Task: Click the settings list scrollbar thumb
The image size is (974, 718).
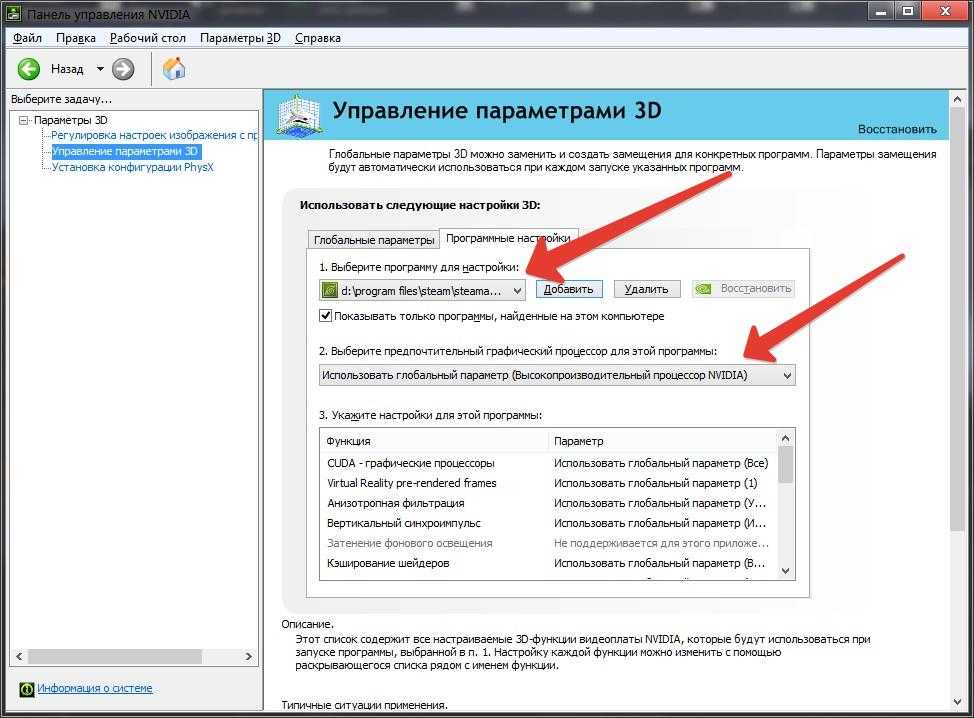Action: coord(785,465)
